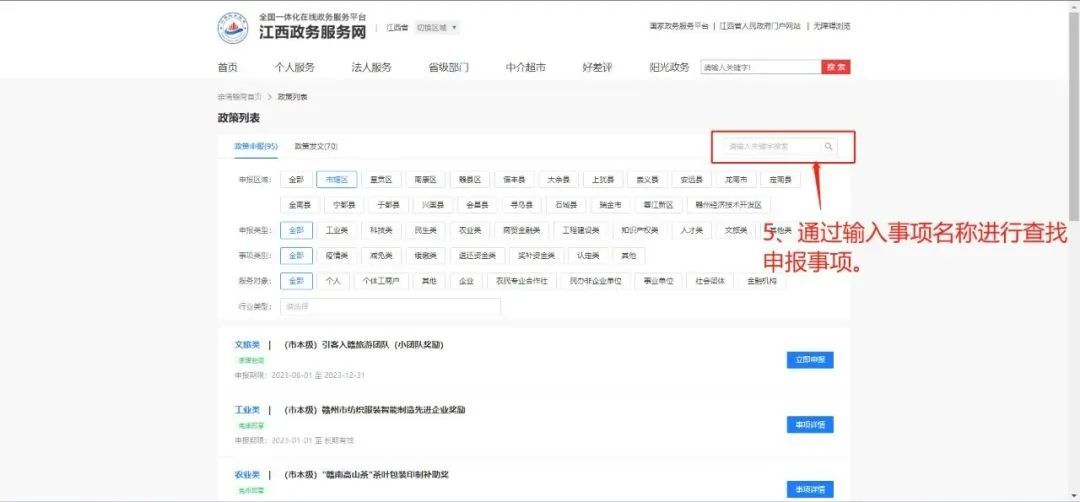The height and width of the screenshot is (502, 1080).
Task: Filter by 个体工商户 service target
Action: coord(381,281)
